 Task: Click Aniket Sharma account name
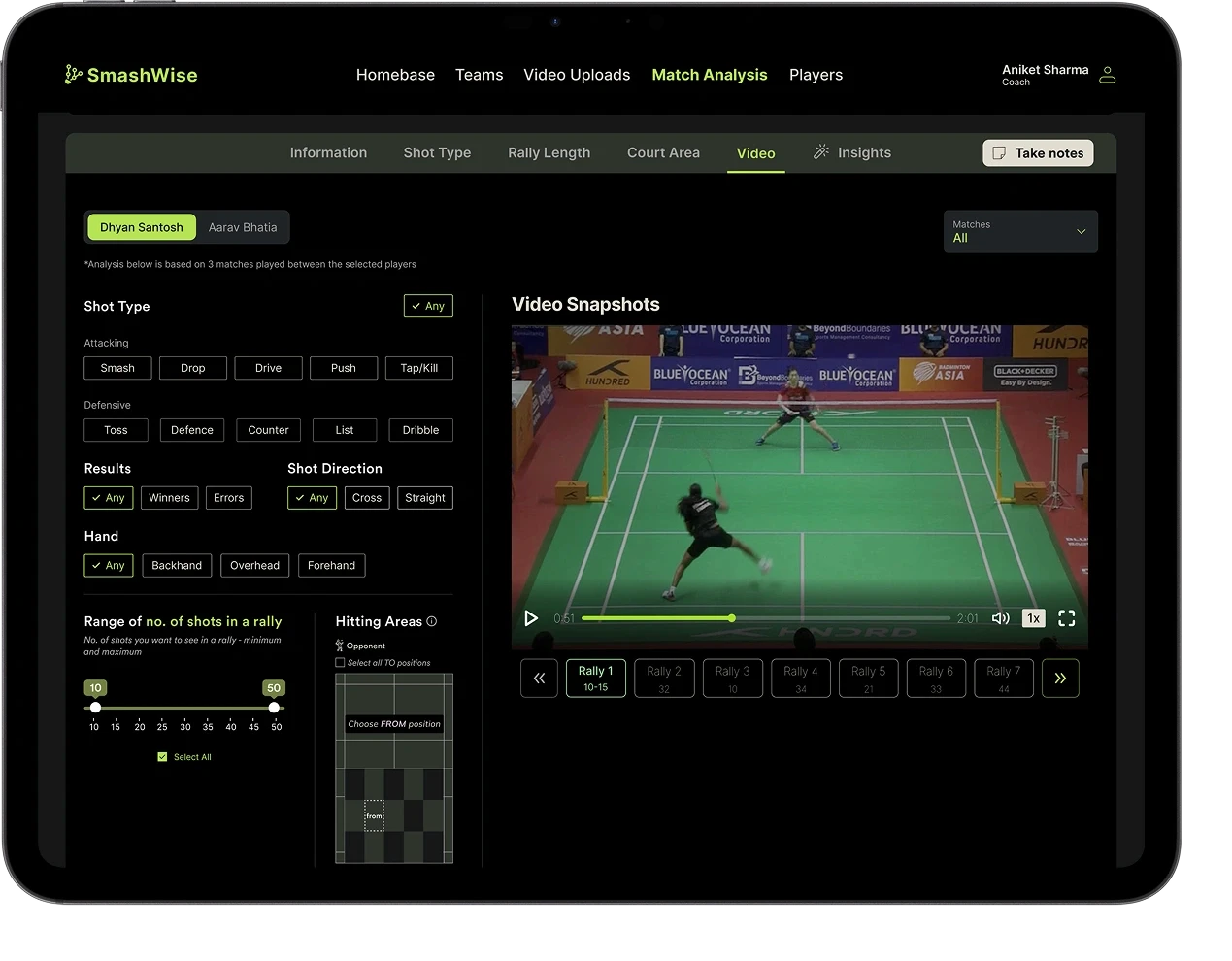coord(1045,70)
